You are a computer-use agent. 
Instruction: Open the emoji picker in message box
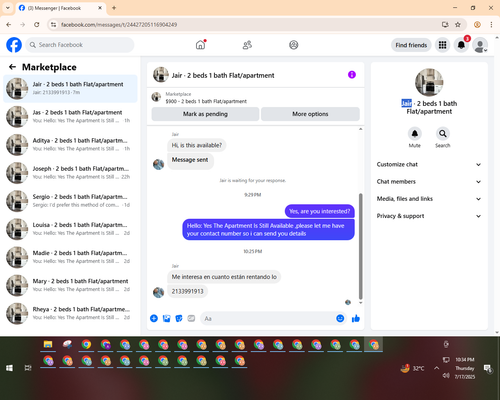[x=340, y=318]
